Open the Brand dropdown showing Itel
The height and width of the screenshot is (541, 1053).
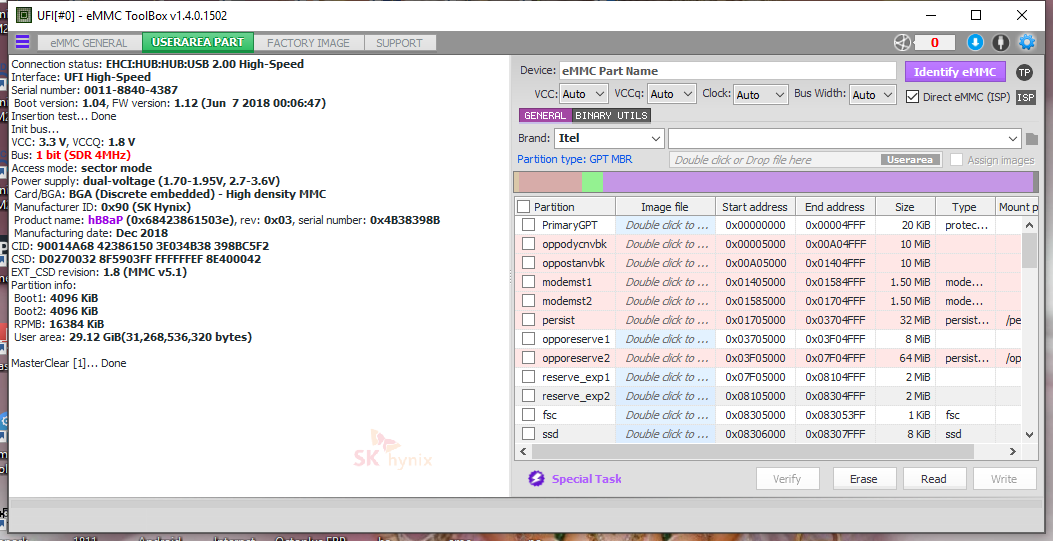[609, 138]
